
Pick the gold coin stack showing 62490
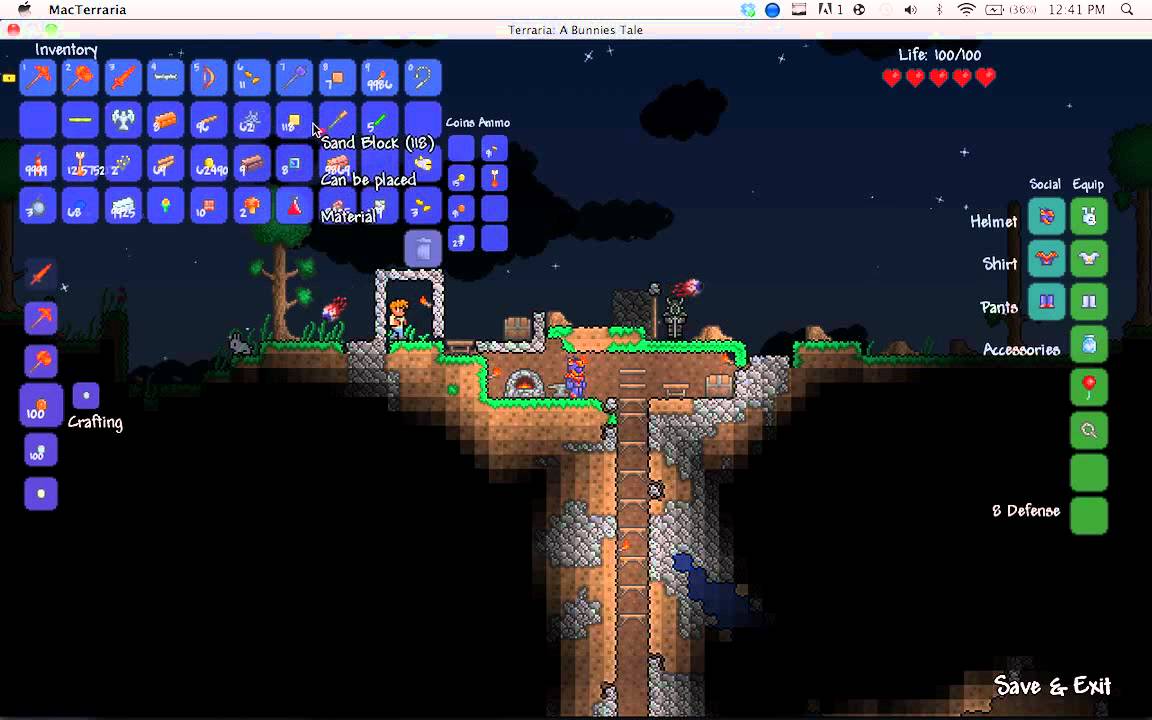(209, 163)
